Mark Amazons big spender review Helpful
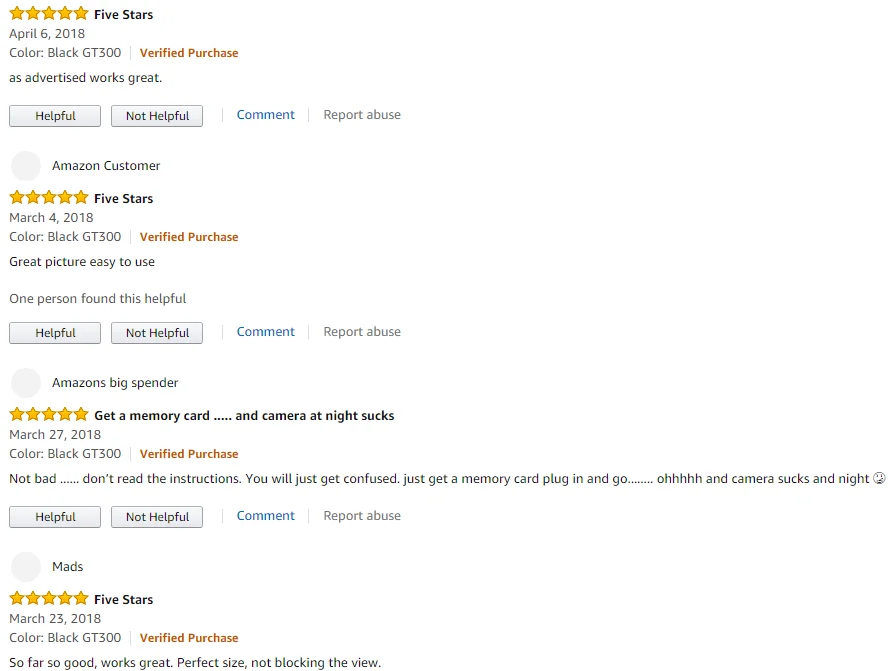Viewport: 888px width, 671px height. click(x=55, y=517)
